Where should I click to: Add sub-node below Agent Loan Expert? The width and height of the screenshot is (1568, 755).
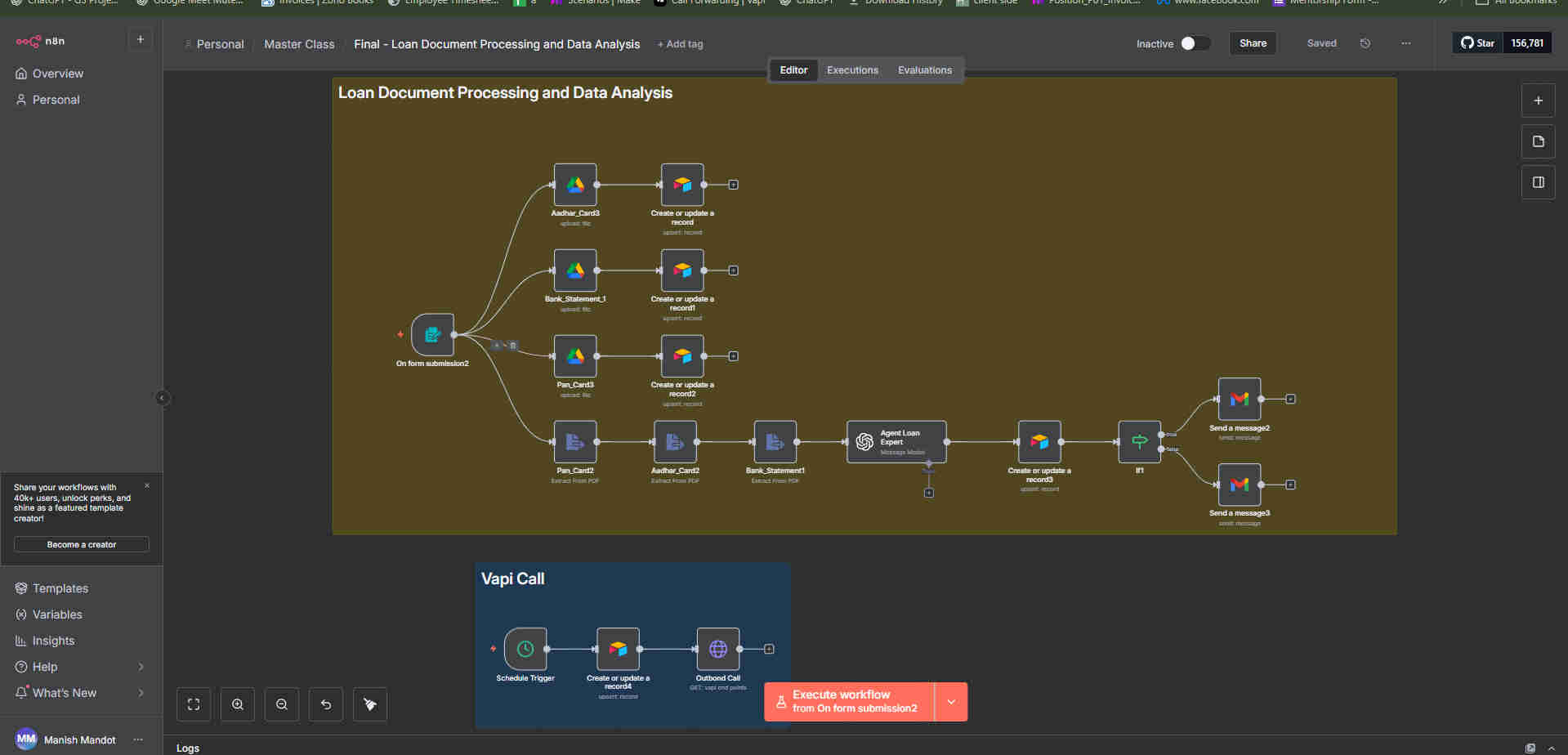click(929, 493)
